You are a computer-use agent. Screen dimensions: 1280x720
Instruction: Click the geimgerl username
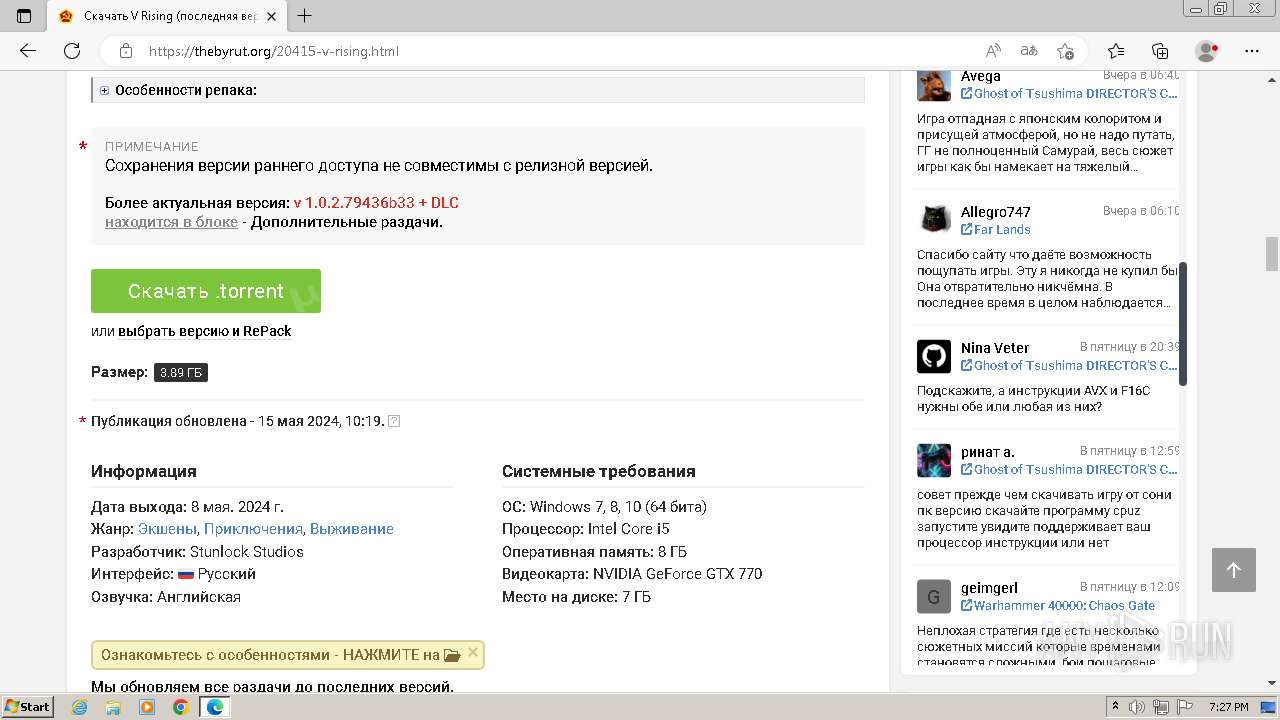(x=989, y=588)
